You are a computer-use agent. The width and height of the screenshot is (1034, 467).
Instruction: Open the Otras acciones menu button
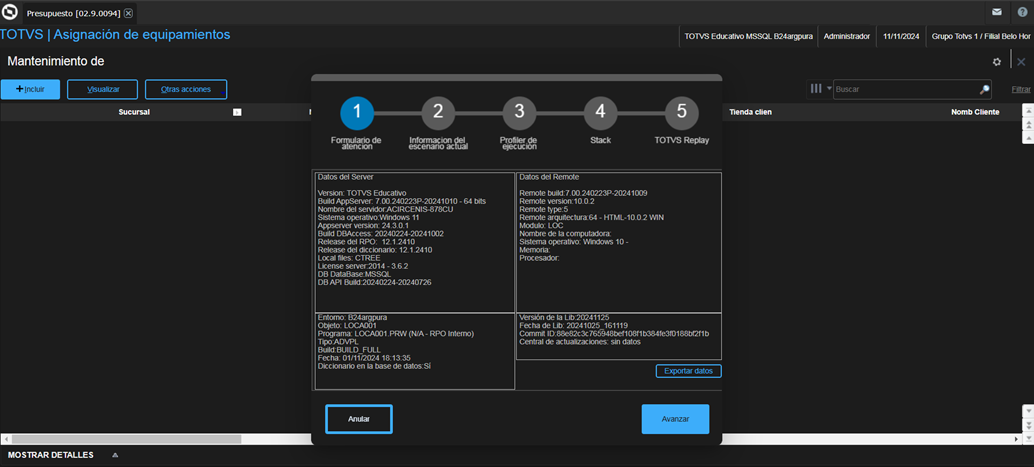[x=186, y=89]
